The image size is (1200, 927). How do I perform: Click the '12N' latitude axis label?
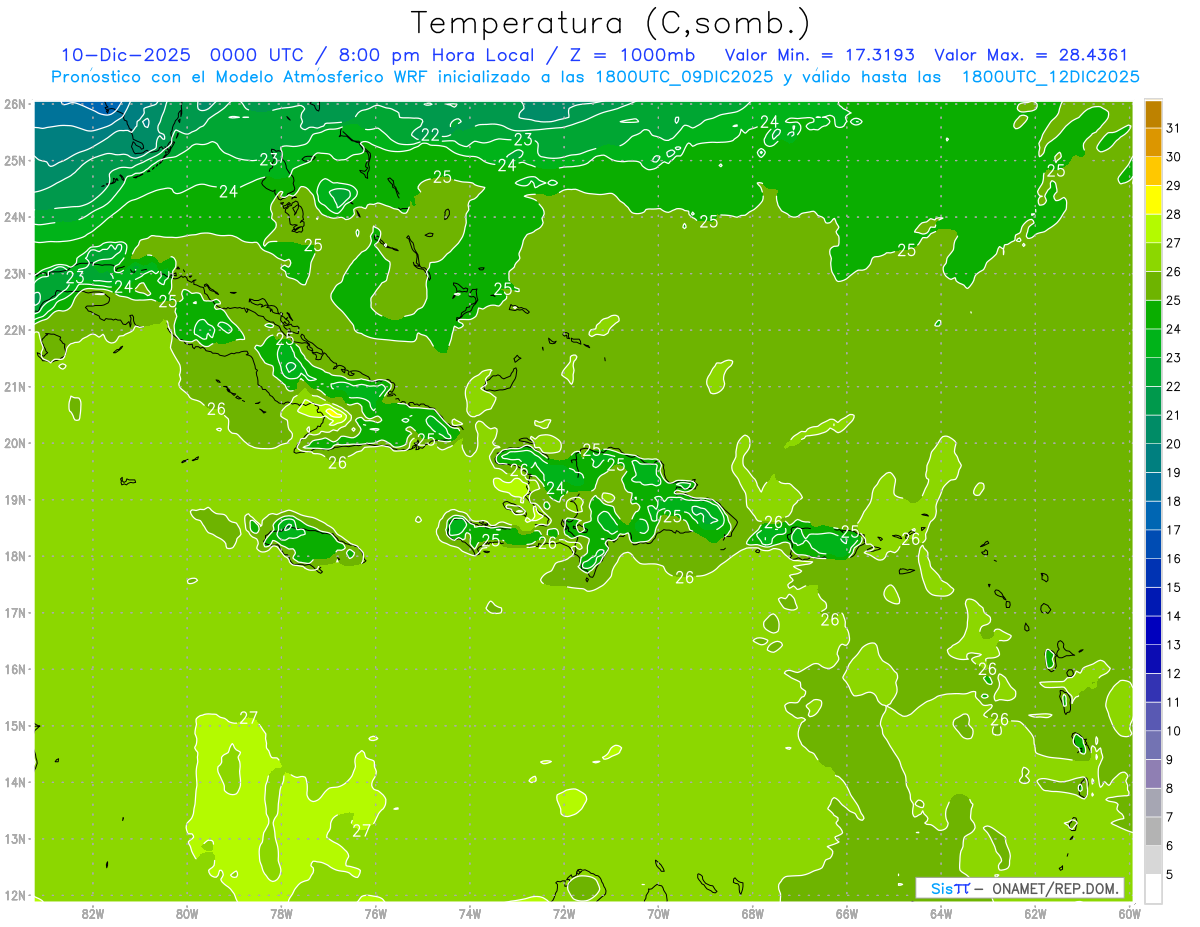tap(15, 895)
